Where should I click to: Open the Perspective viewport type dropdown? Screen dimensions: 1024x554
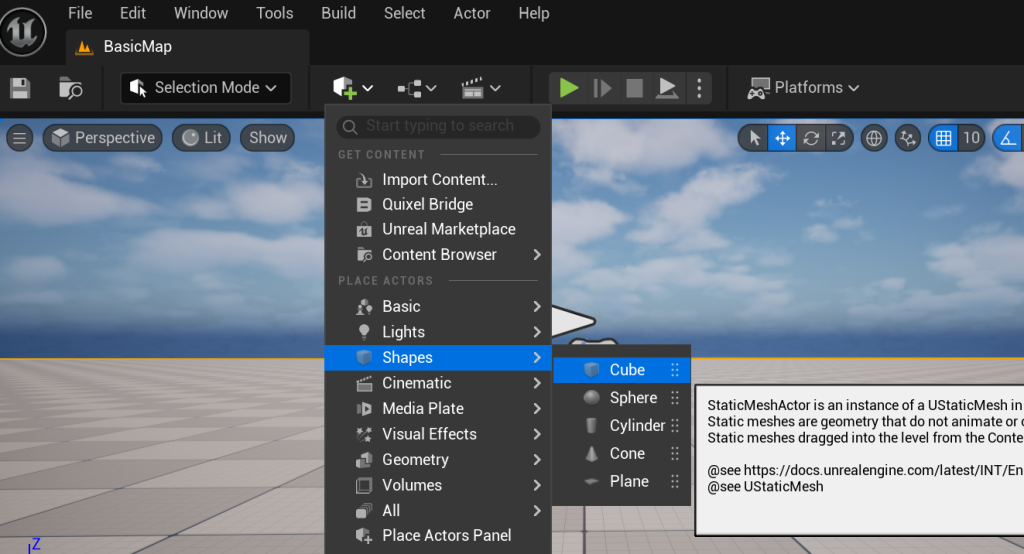[103, 138]
